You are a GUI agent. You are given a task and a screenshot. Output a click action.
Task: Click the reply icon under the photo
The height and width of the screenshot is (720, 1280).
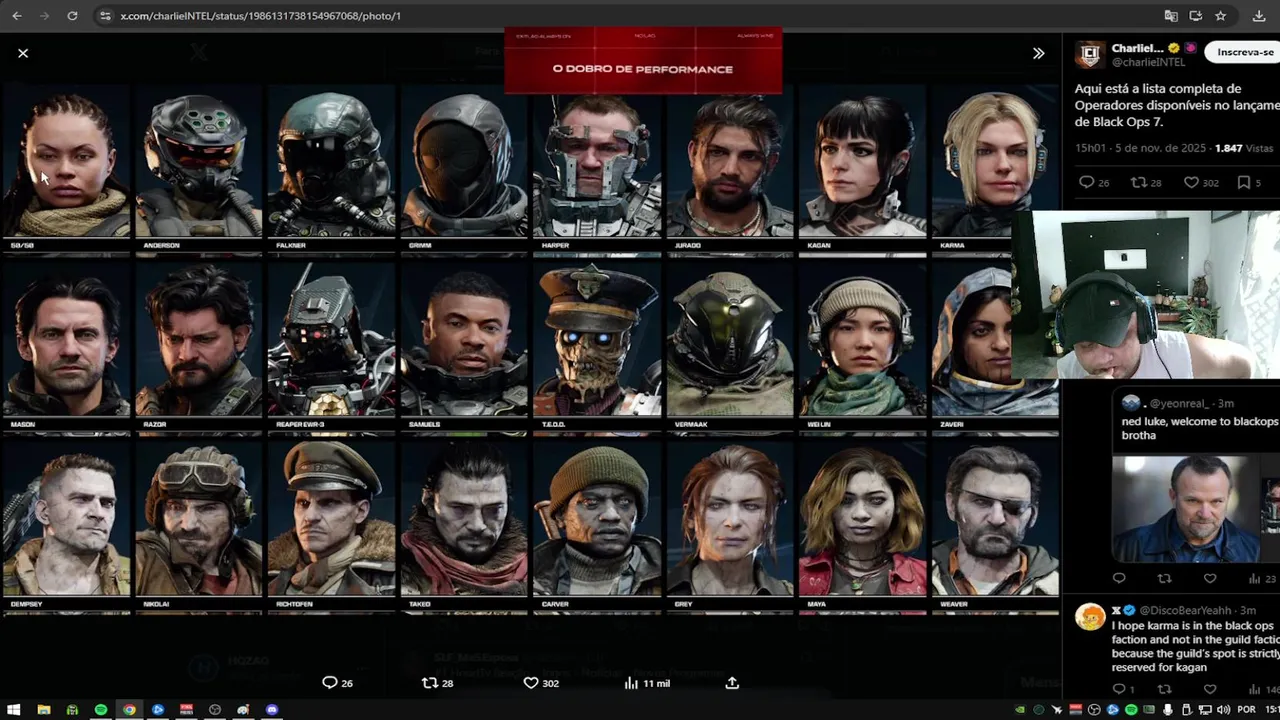pyautogui.click(x=329, y=683)
